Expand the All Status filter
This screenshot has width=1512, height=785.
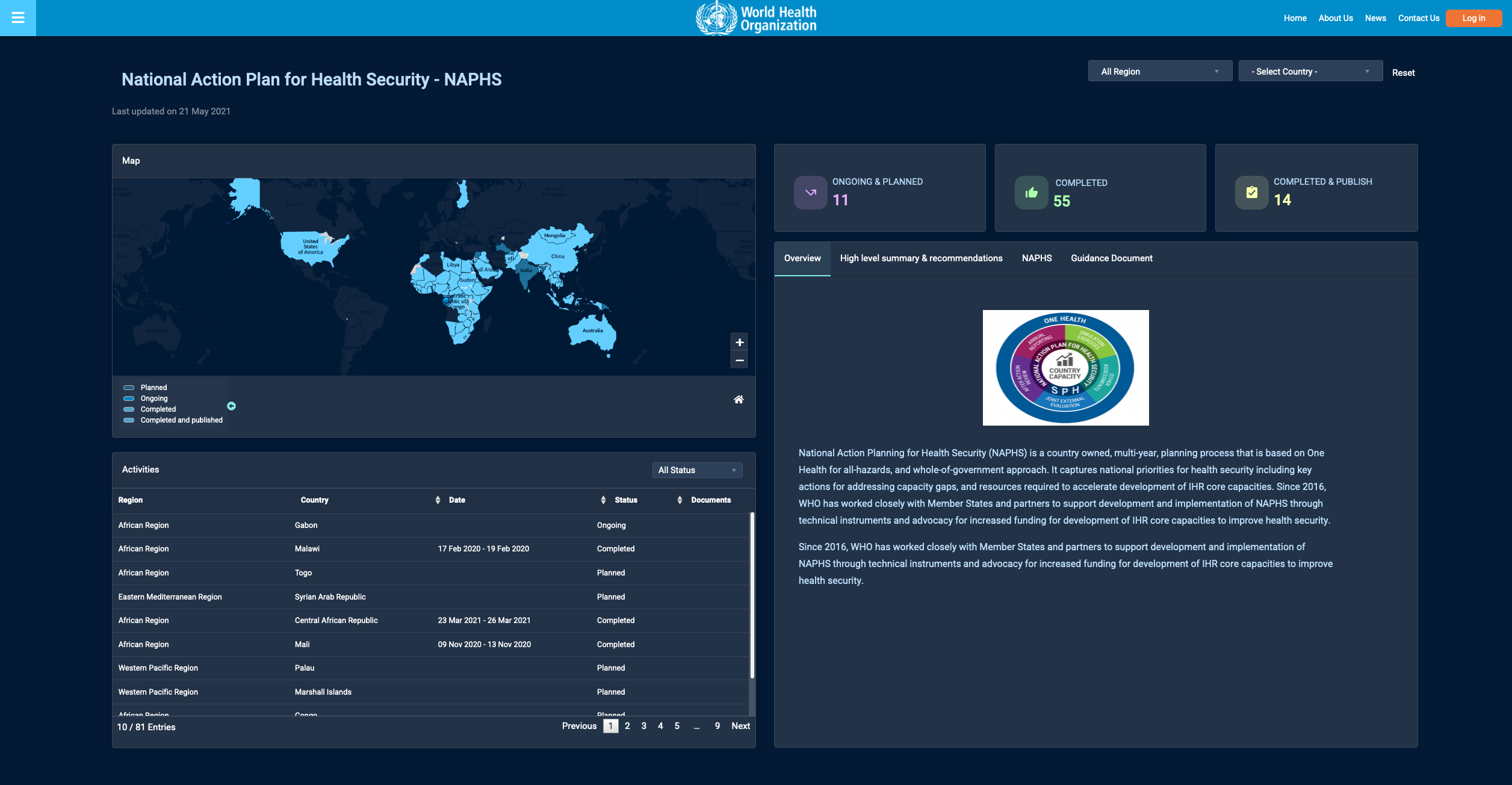[x=696, y=470]
